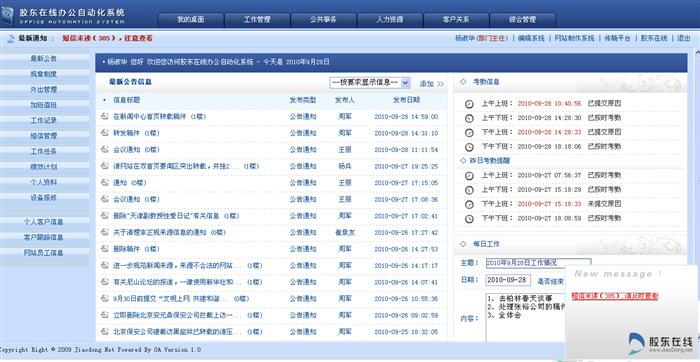This screenshot has width=700, height=362.
Task: Click the clock icon for 上午上班 10:40:56
Action: click(x=469, y=104)
